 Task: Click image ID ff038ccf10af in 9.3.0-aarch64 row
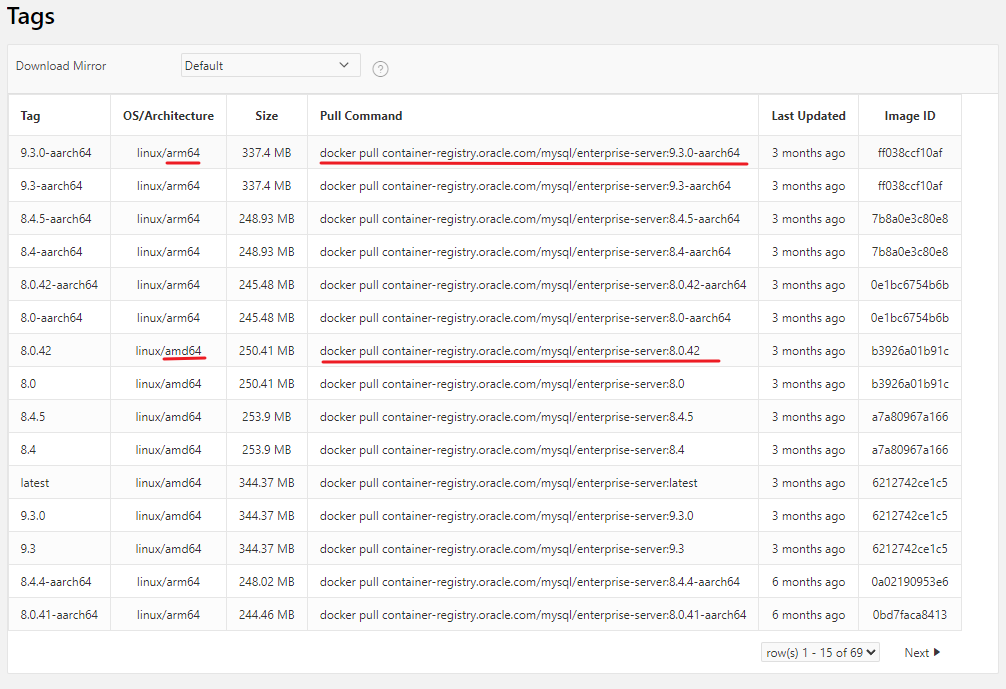point(910,153)
